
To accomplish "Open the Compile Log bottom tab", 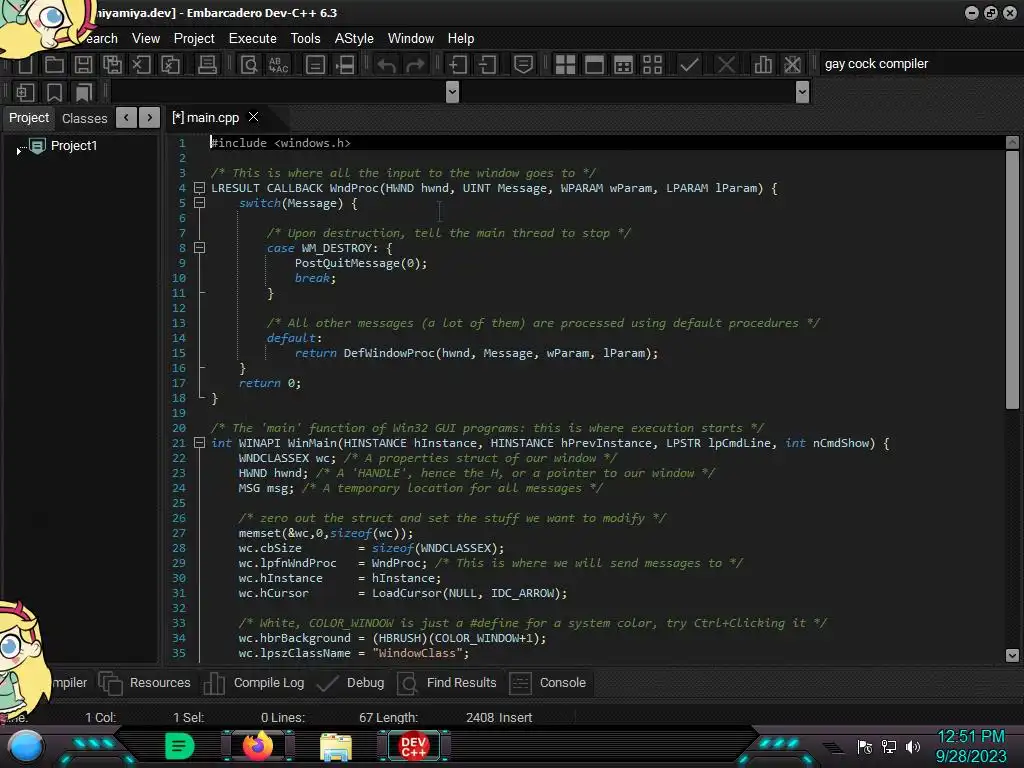I will (x=254, y=682).
